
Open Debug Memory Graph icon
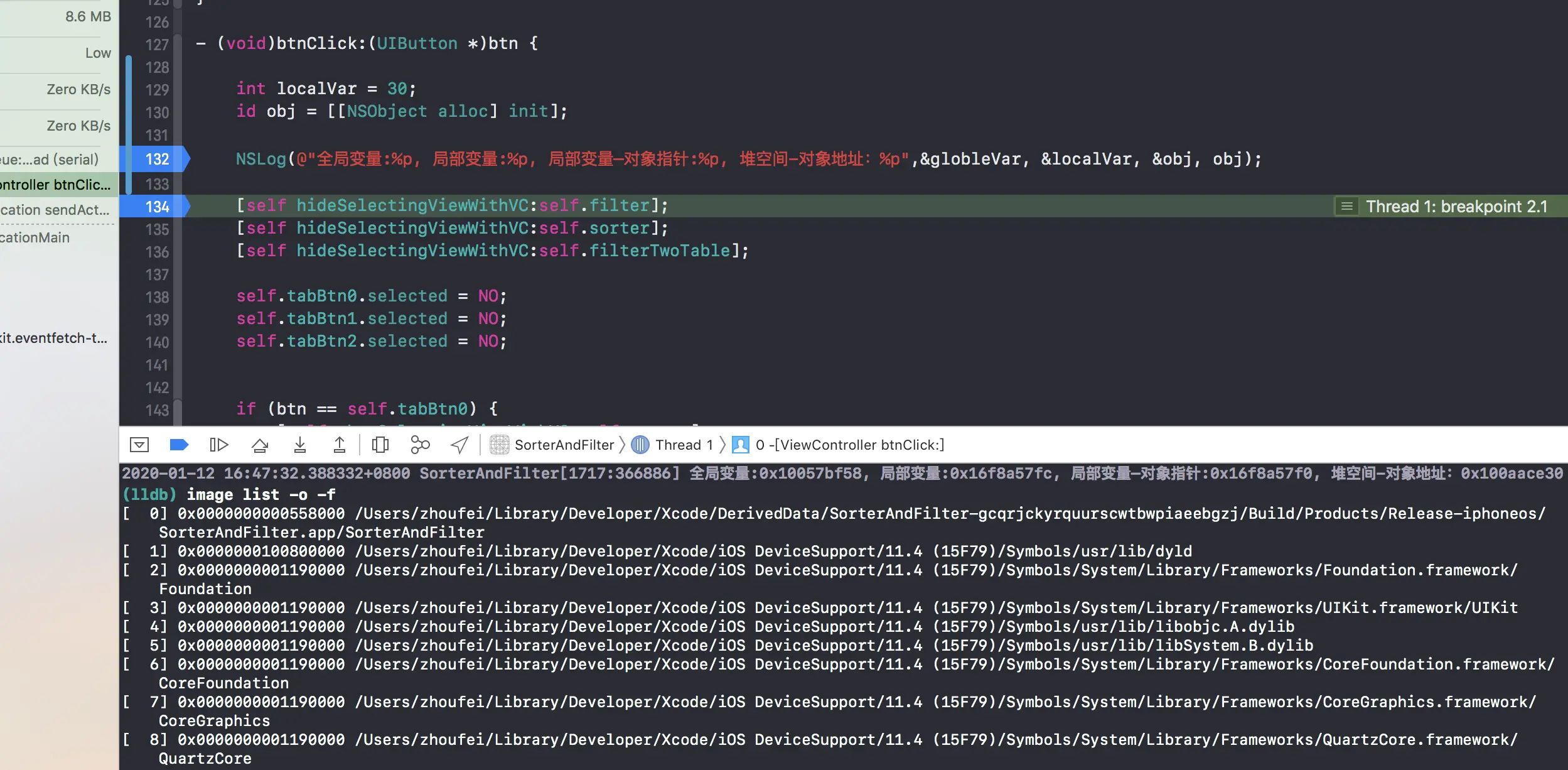[x=419, y=445]
